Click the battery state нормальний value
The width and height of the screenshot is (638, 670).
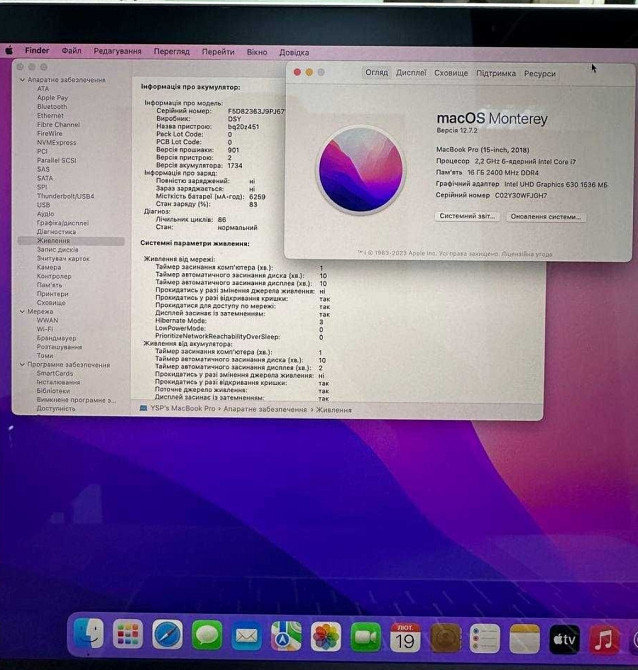237,227
